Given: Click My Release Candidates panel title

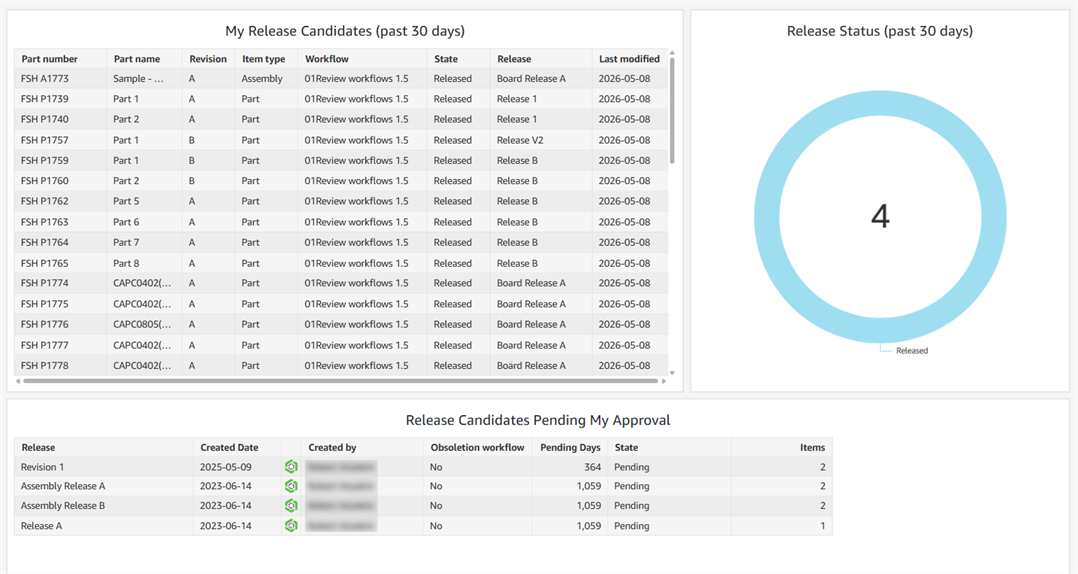Looking at the screenshot, I should pos(345,31).
